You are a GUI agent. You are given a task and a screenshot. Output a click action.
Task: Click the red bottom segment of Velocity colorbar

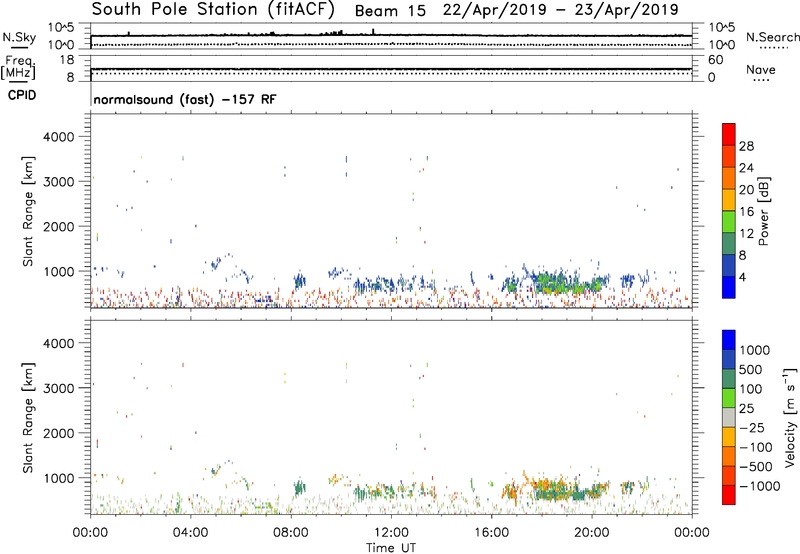(729, 495)
